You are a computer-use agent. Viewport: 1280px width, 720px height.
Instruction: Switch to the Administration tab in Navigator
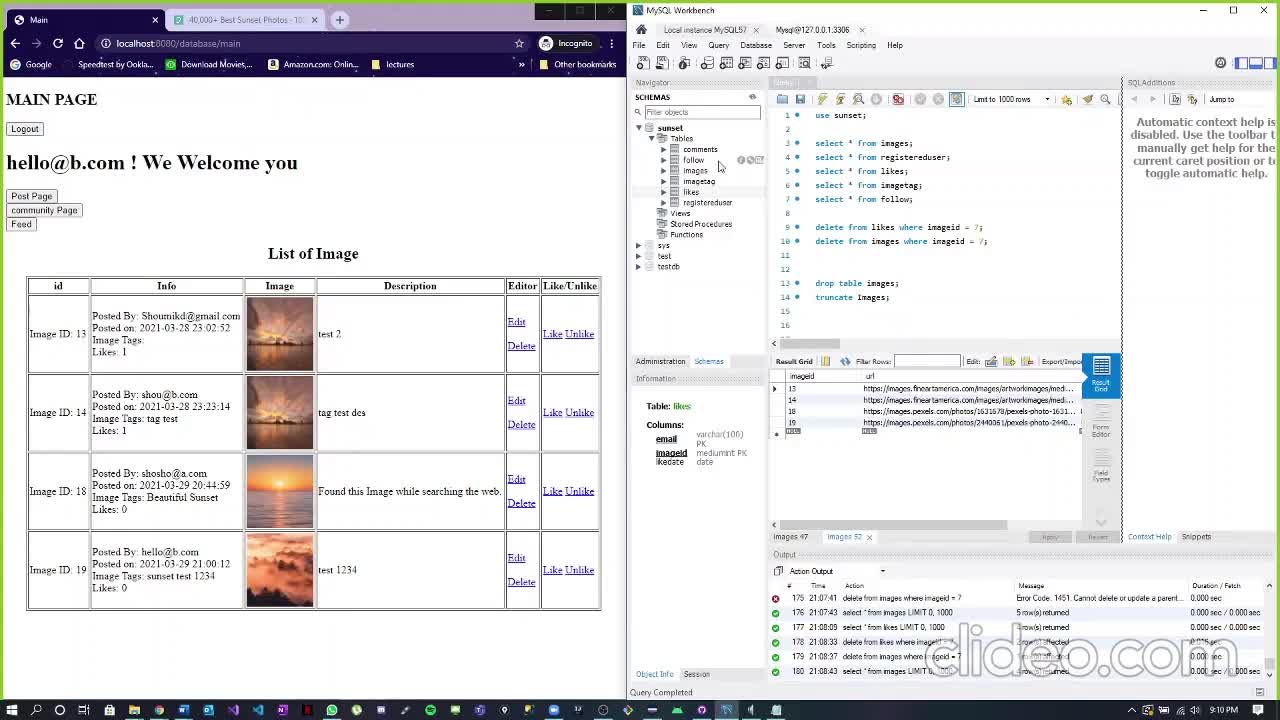(x=660, y=361)
